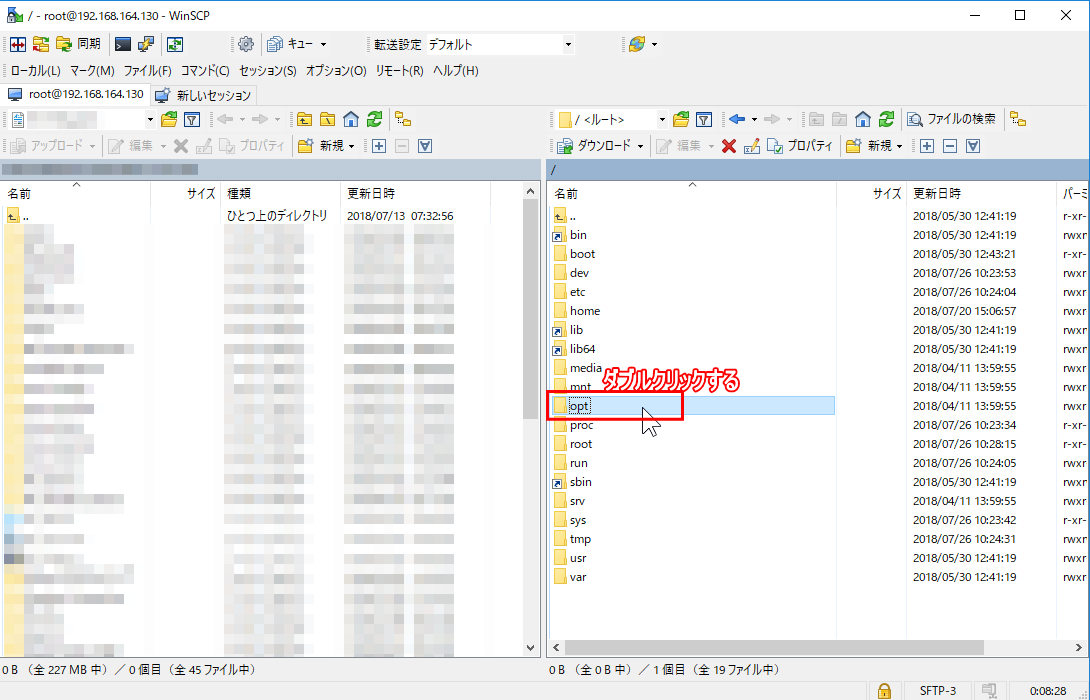Go to local home directory icon
The image size is (1090, 700).
coord(351,120)
